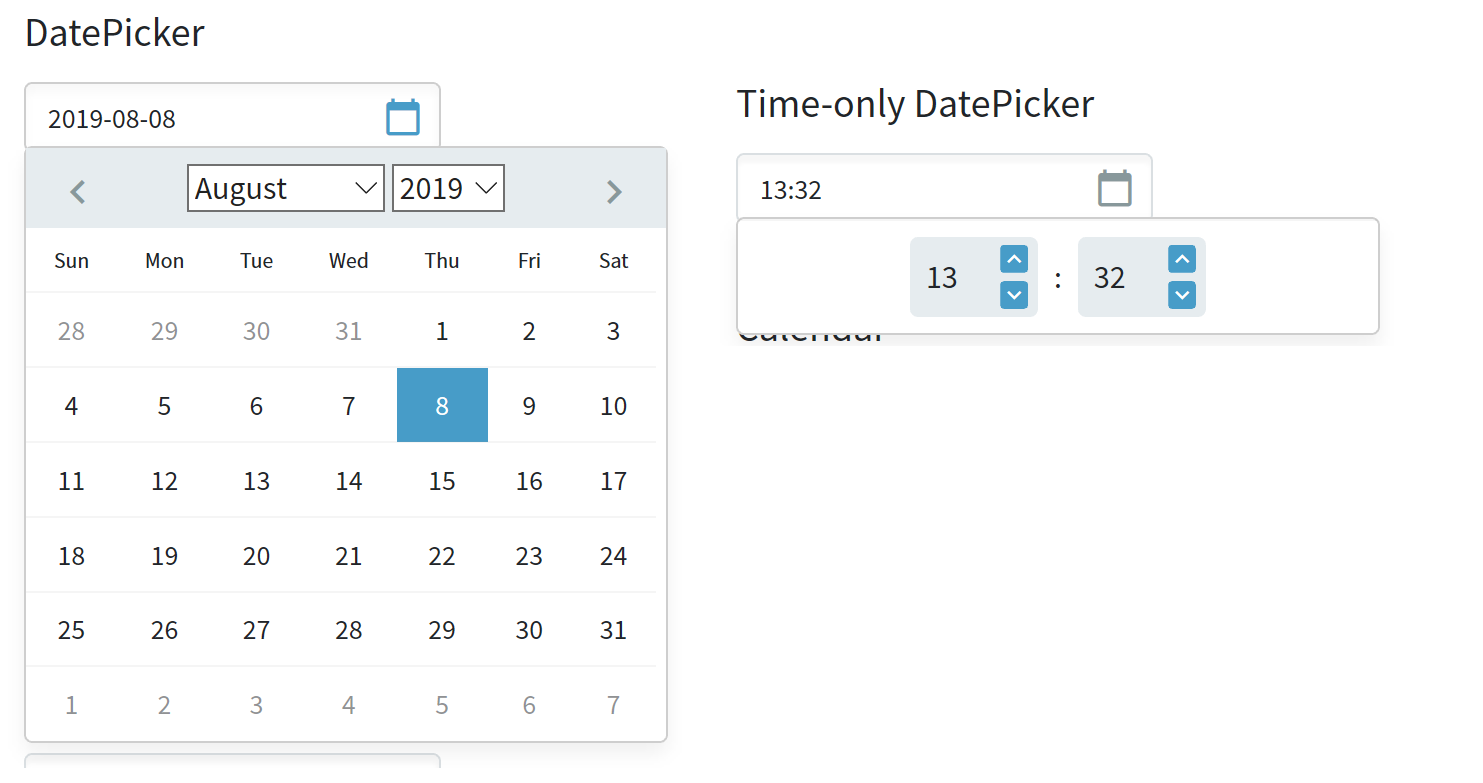
Task: Decrease the minutes using down arrow
Action: tap(1182, 295)
